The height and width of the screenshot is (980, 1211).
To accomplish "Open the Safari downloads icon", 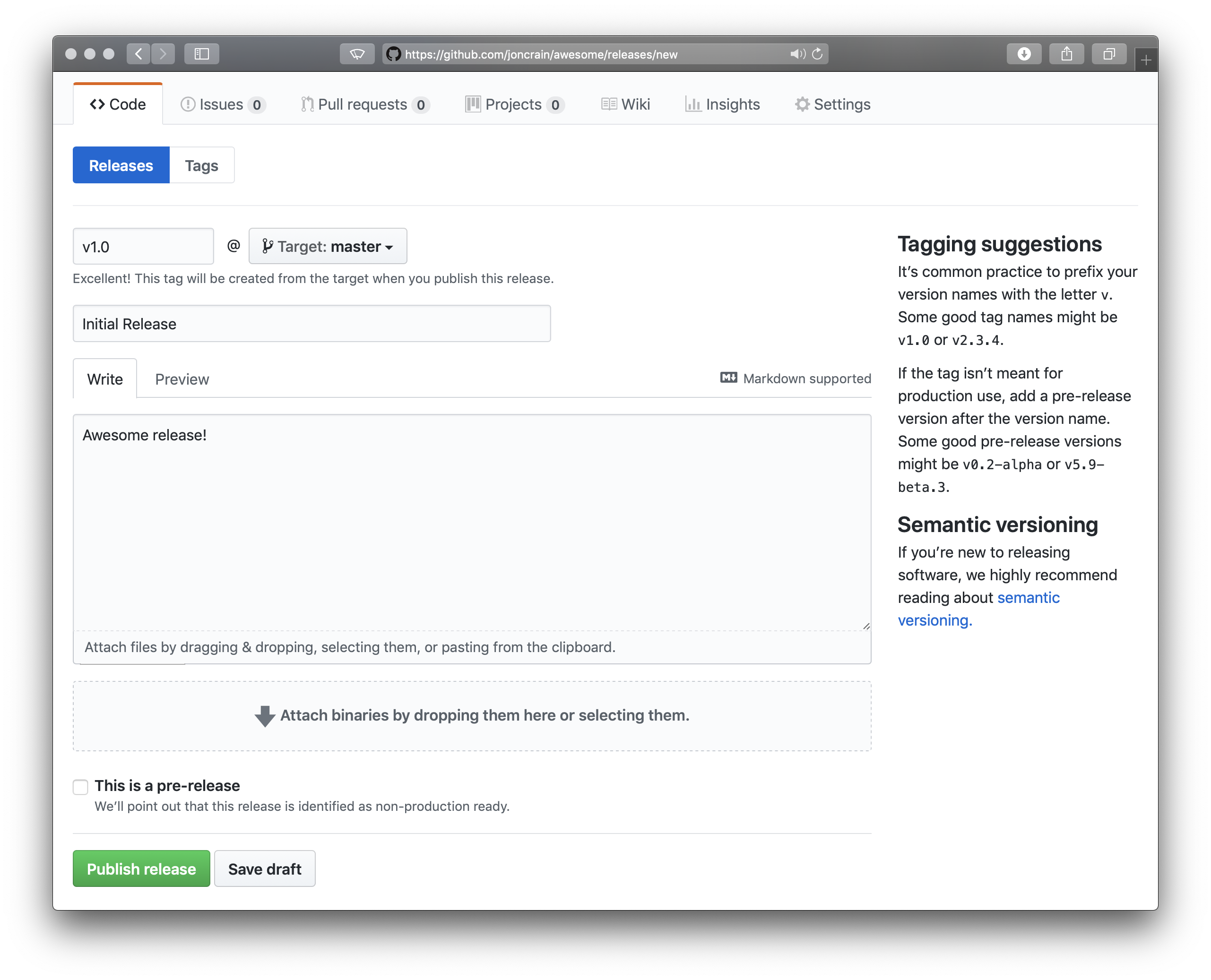I will 1023,54.
